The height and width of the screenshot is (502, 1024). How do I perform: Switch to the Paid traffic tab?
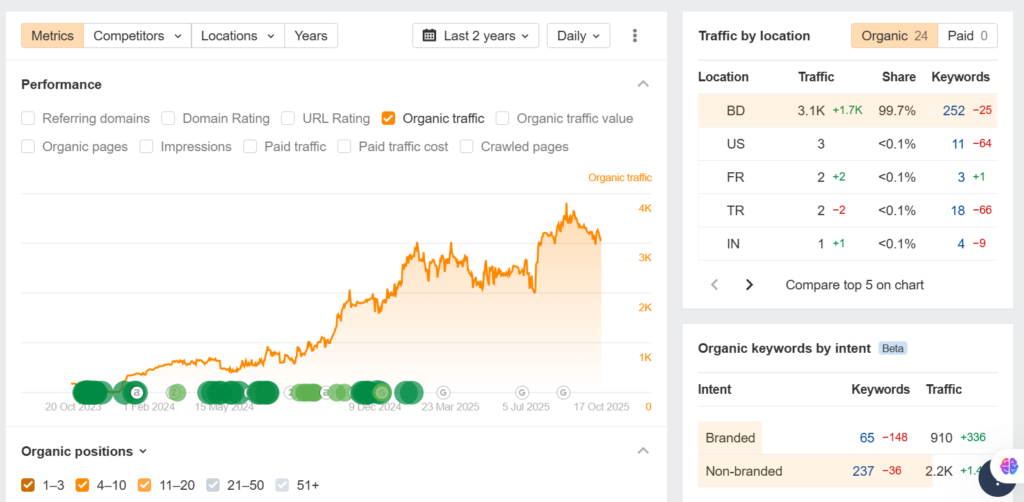(x=967, y=36)
